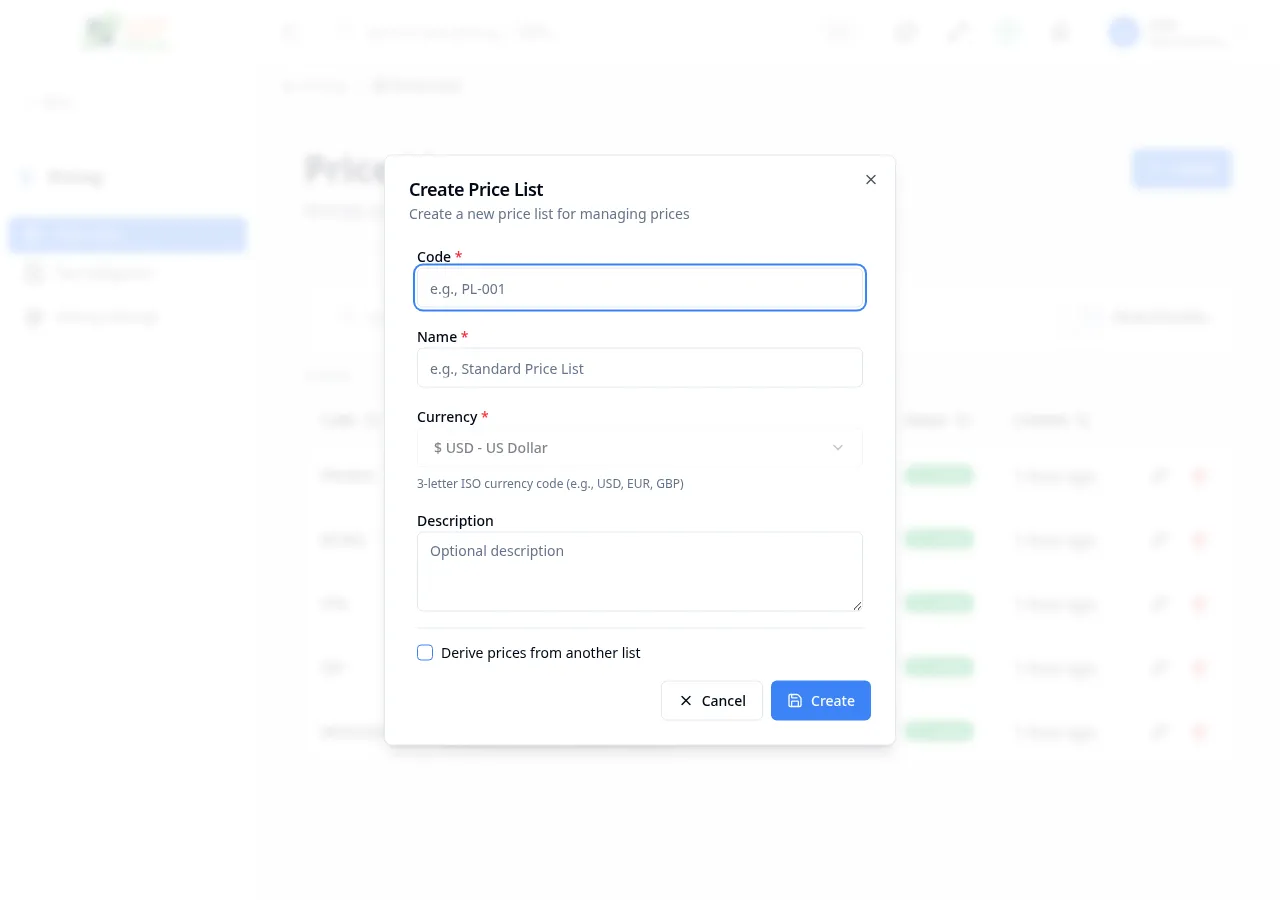Cancel the Create Price List dialog
1280x900 pixels.
click(712, 700)
